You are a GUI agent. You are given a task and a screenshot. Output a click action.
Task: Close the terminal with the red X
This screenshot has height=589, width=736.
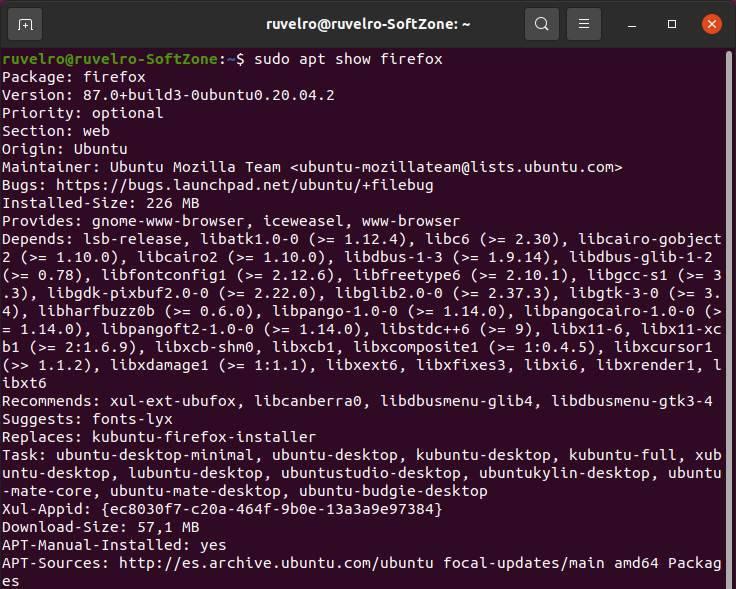pos(712,24)
